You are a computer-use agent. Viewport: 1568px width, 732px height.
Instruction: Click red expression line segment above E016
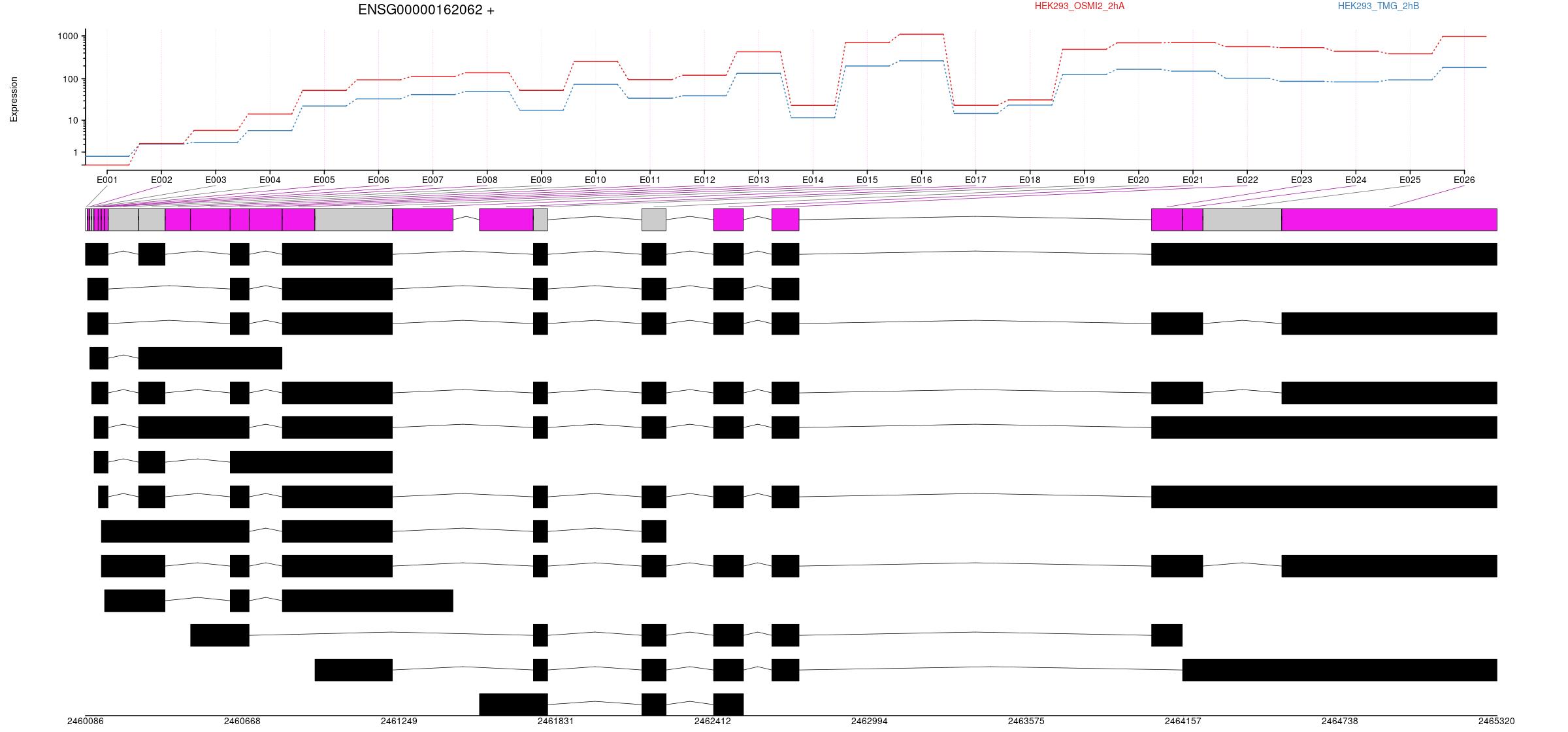coord(921,34)
